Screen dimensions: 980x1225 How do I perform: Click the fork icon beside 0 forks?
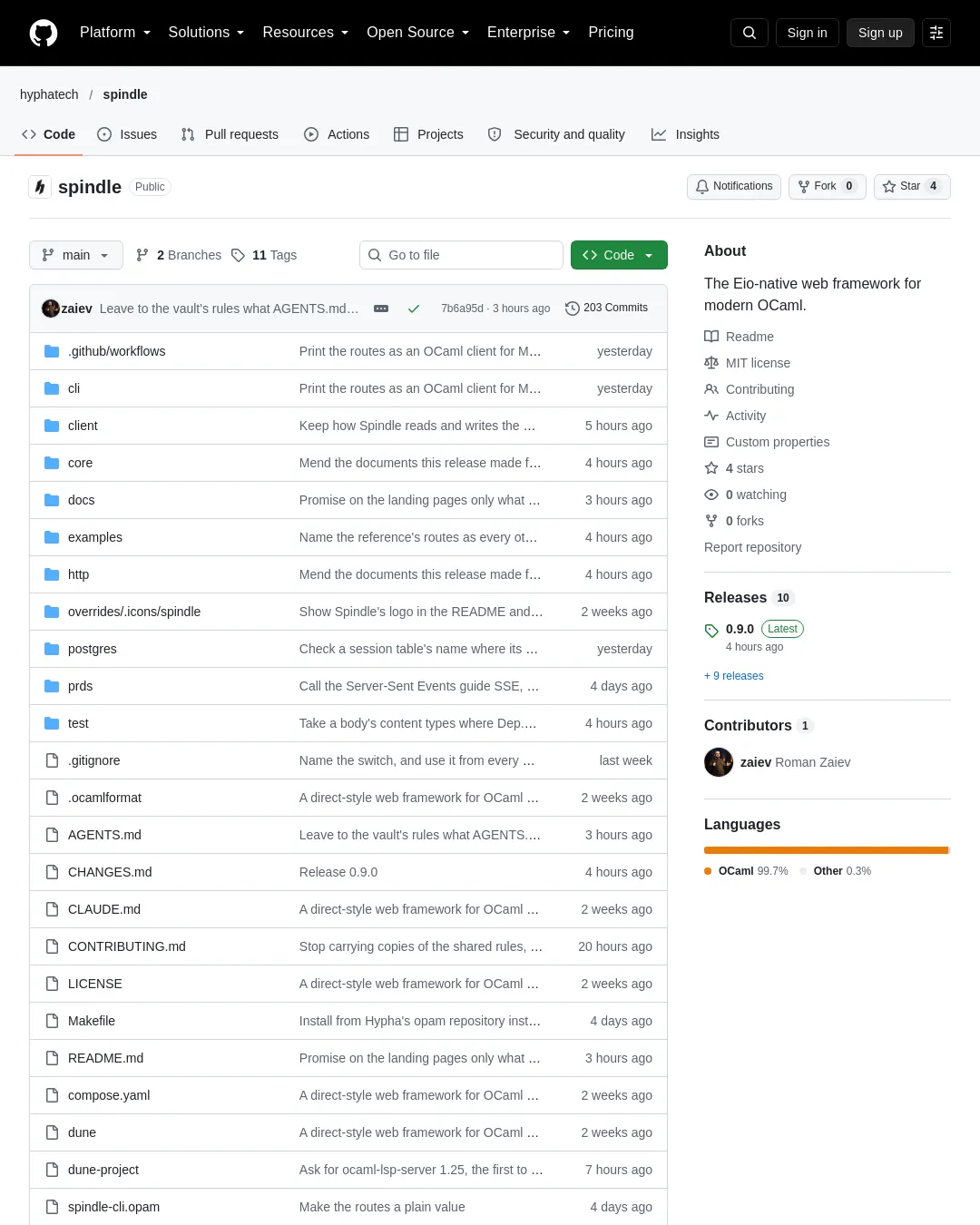(711, 521)
